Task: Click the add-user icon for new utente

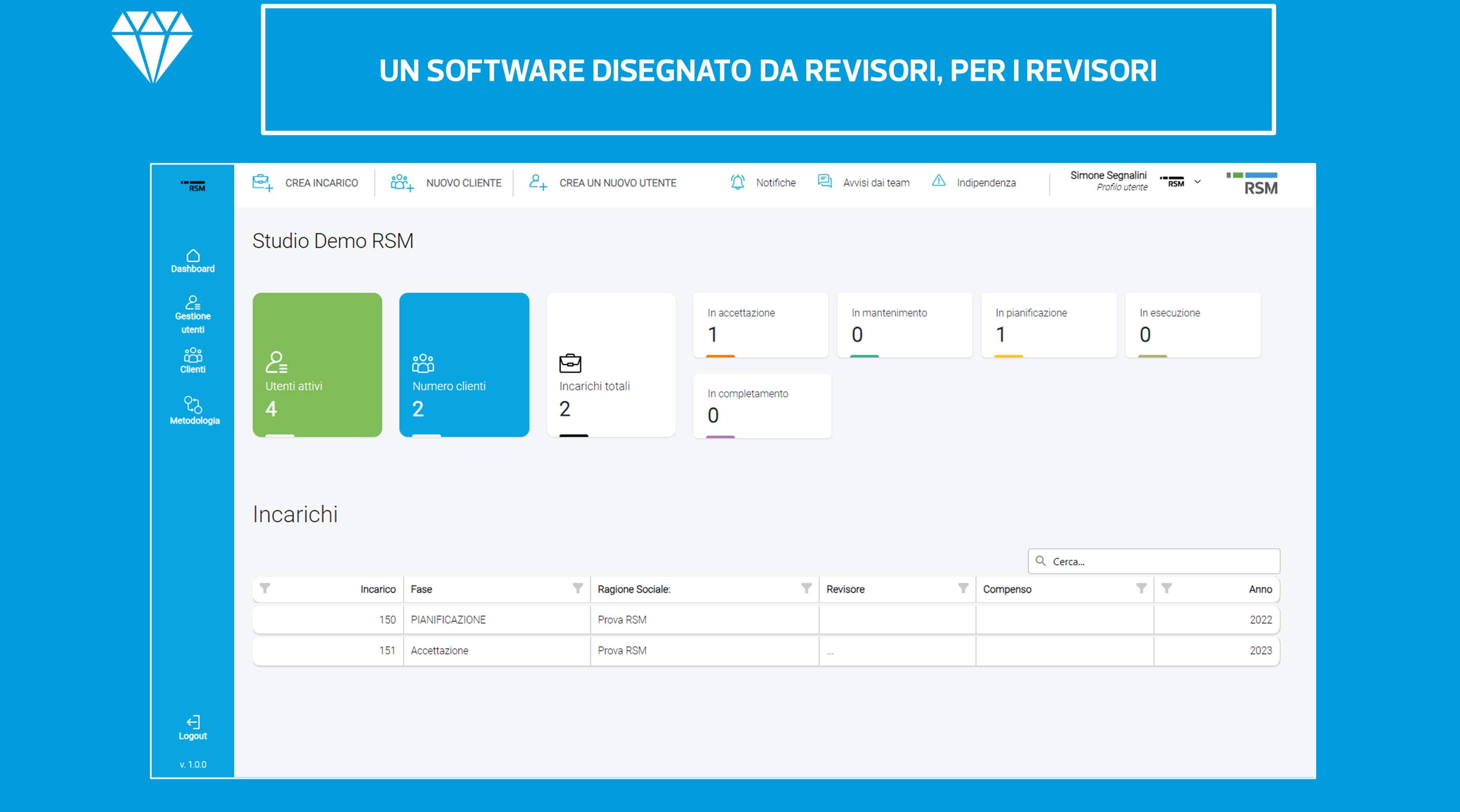Action: [538, 182]
